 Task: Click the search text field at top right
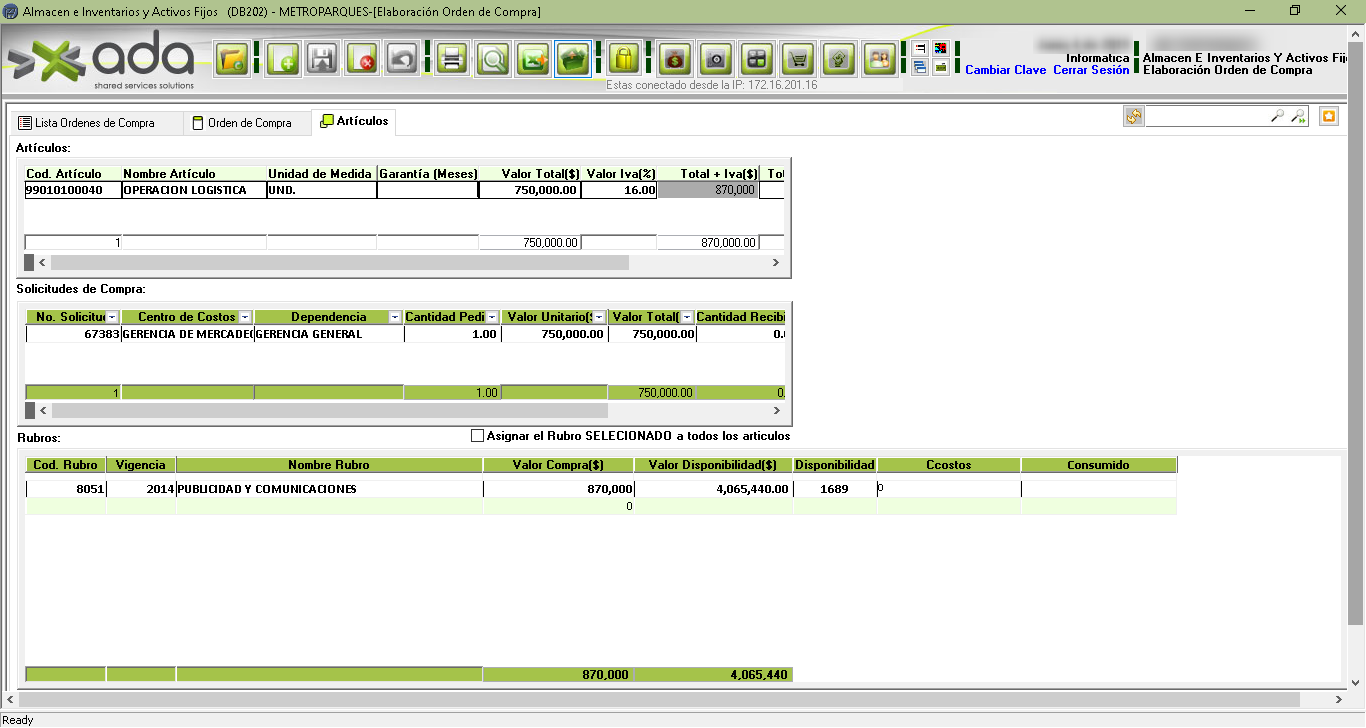[1207, 117]
